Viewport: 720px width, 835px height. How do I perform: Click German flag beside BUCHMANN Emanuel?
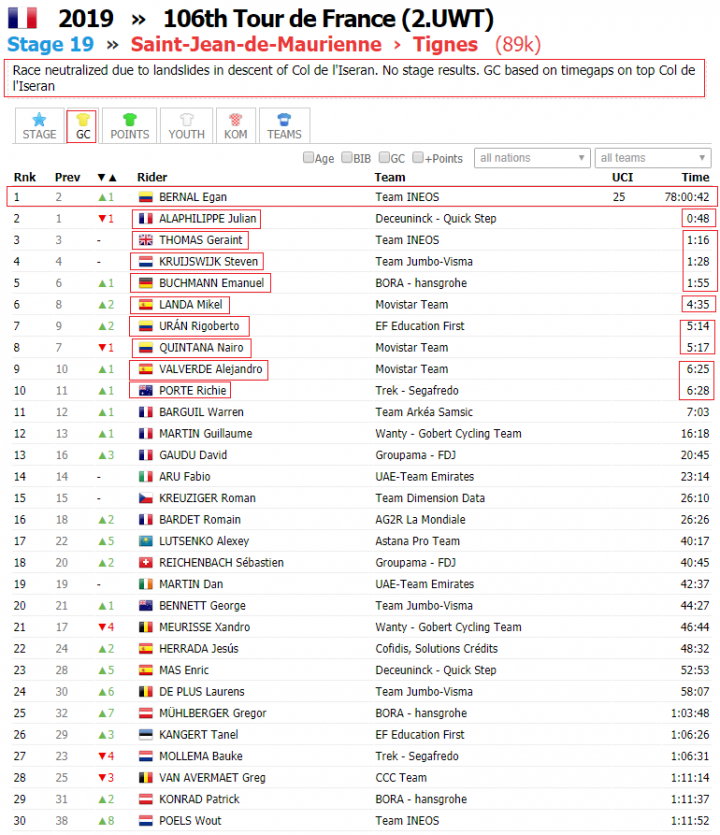tap(146, 283)
